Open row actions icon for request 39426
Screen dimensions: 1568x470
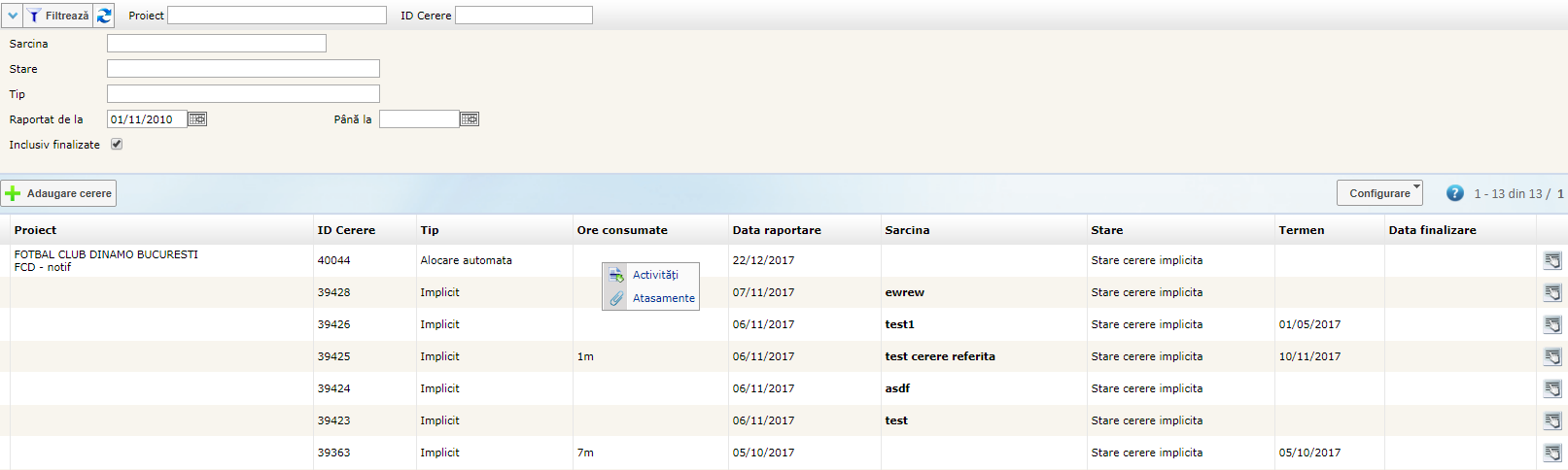(x=1552, y=324)
